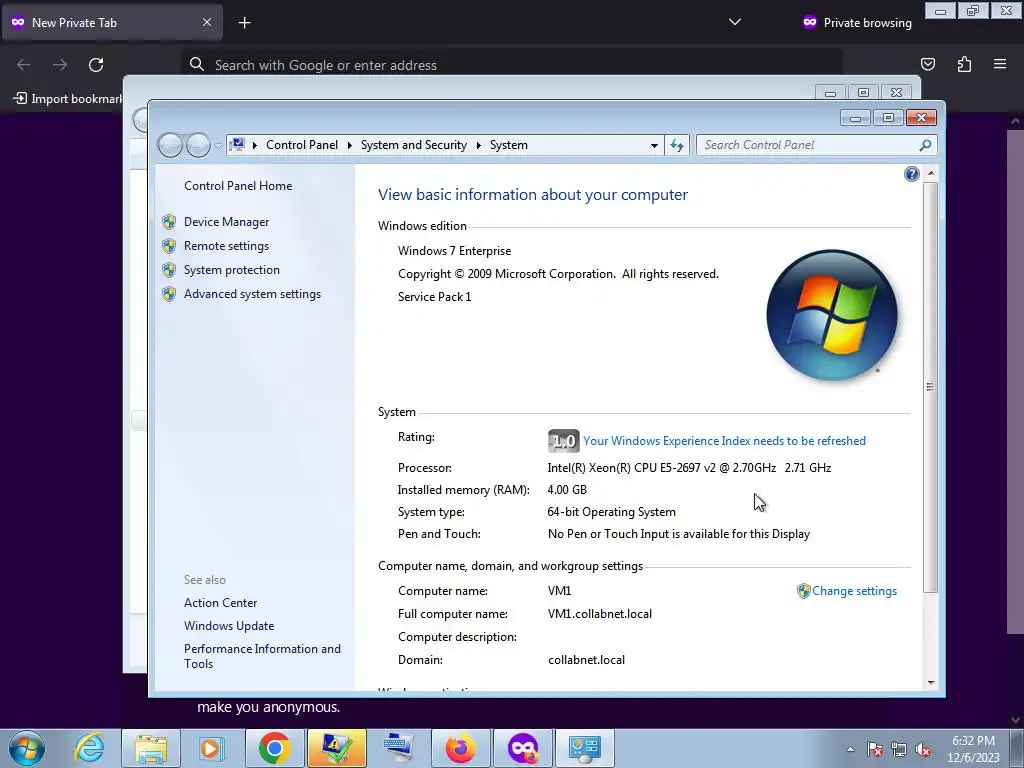Image resolution: width=1024 pixels, height=768 pixels.
Task: Click the Control Panel Back button
Action: pyautogui.click(x=170, y=145)
